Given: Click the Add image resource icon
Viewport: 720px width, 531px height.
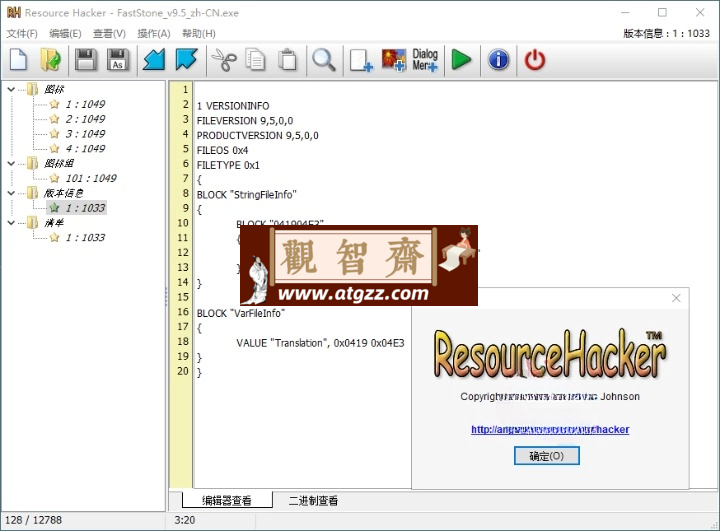Looking at the screenshot, I should pos(394,60).
